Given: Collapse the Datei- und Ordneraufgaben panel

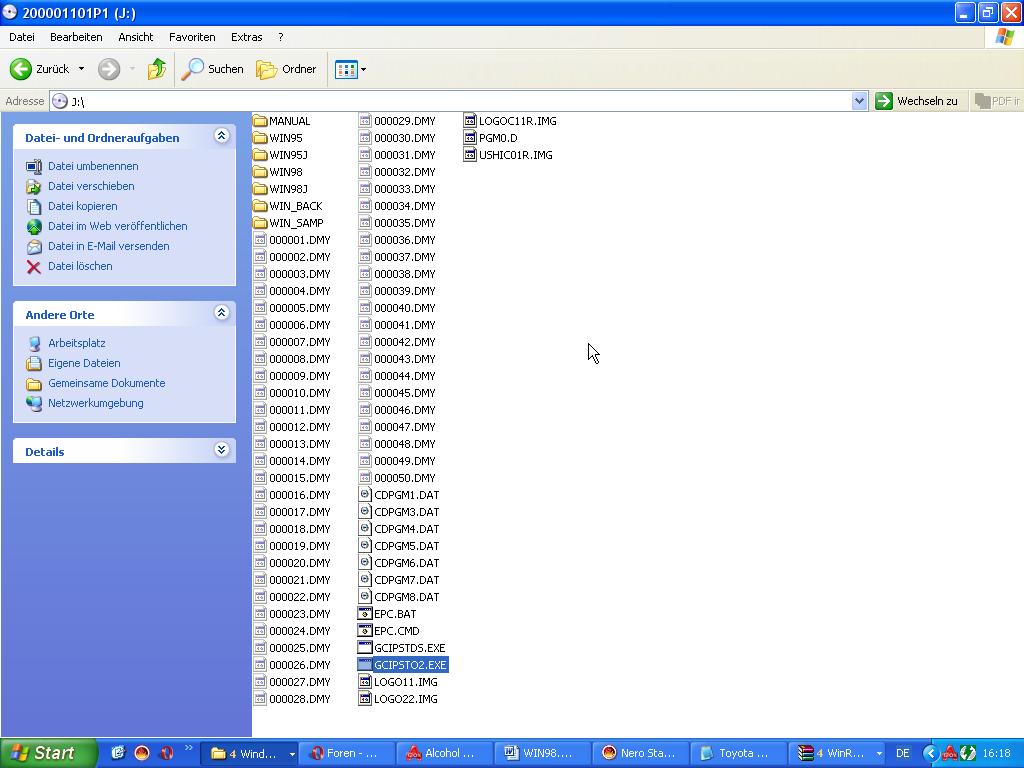Looking at the screenshot, I should [221, 136].
